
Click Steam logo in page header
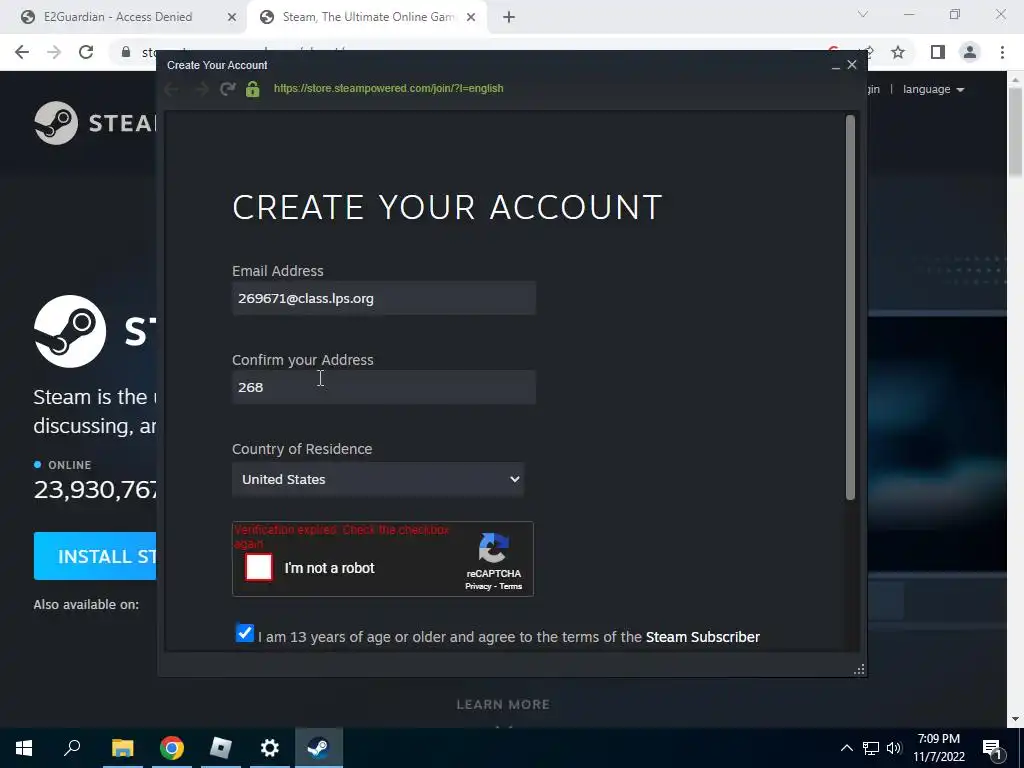95,123
